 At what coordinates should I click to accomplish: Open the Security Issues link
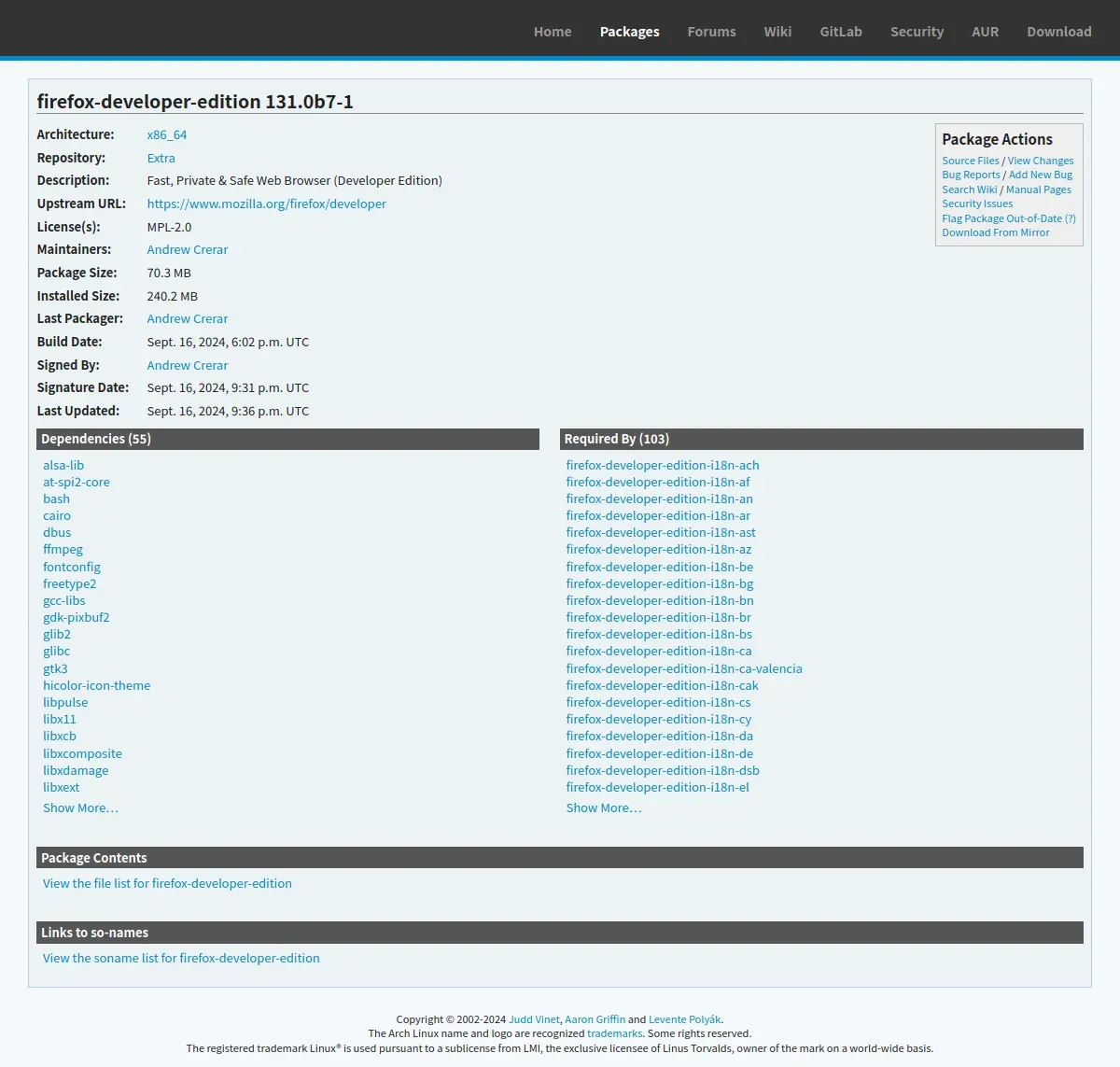click(x=977, y=204)
